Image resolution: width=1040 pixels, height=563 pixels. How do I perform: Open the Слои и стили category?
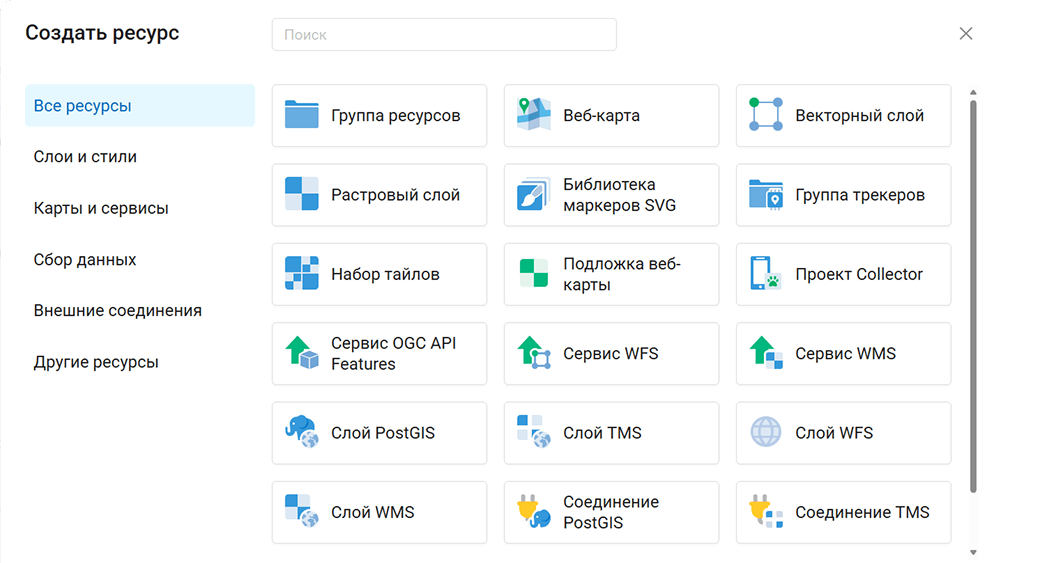85,157
